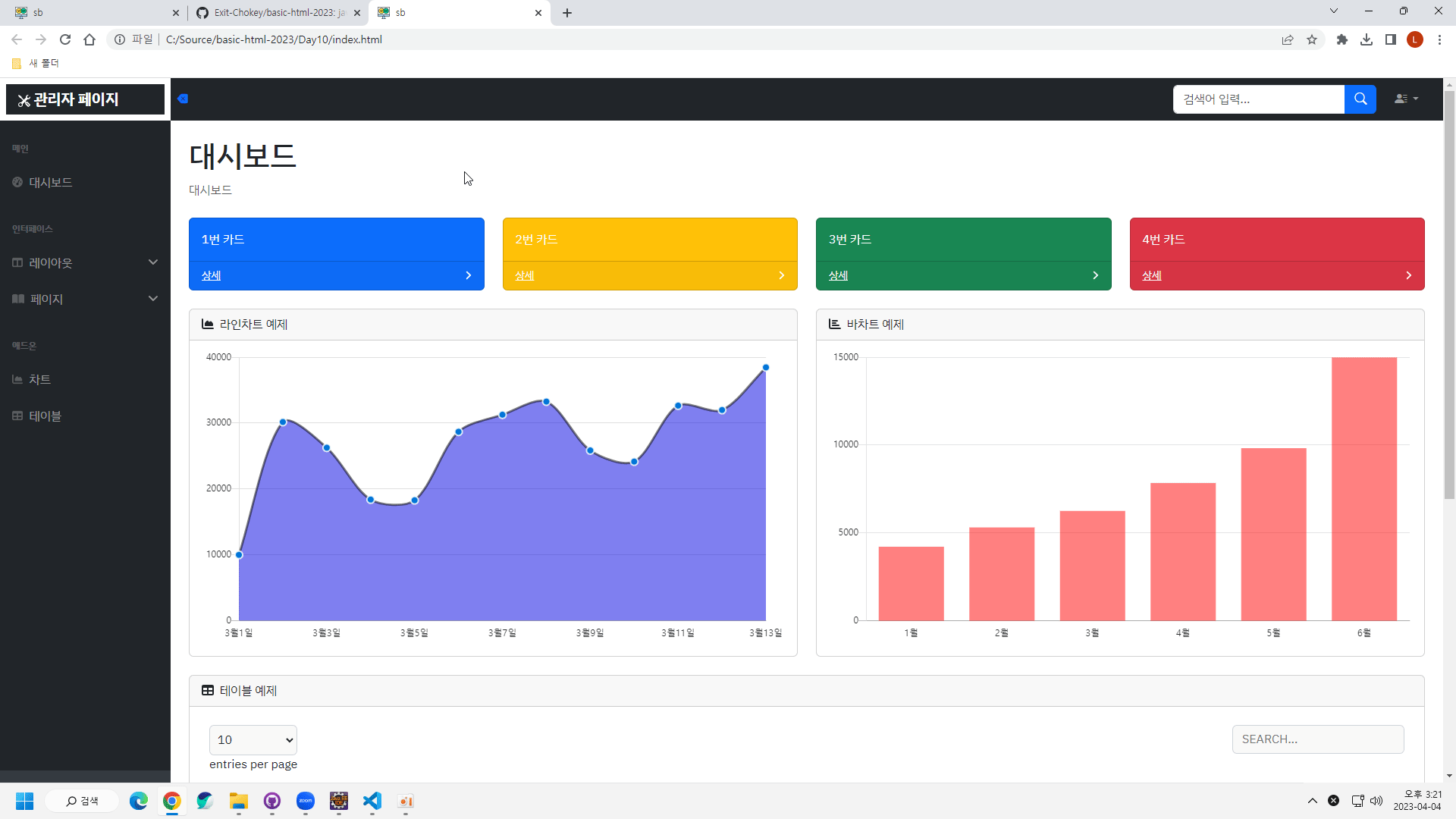This screenshot has width=1456, height=819.
Task: Click the 6월 bar in bar chart
Action: point(1363,488)
